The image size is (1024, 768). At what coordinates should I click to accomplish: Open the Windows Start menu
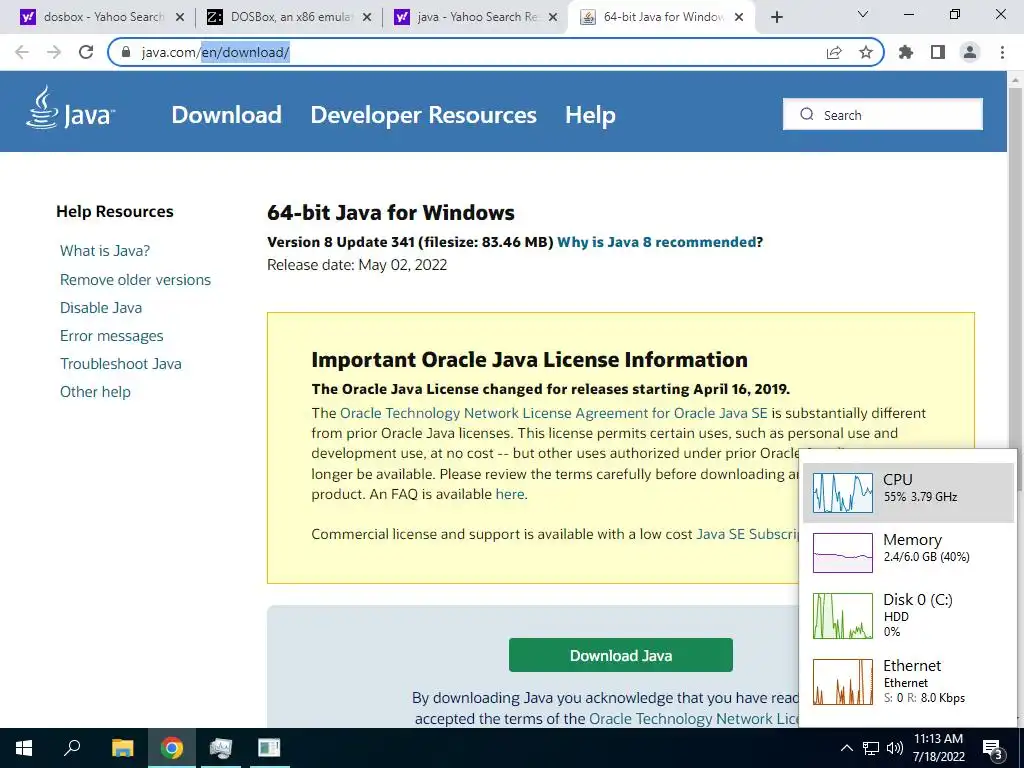(x=24, y=748)
